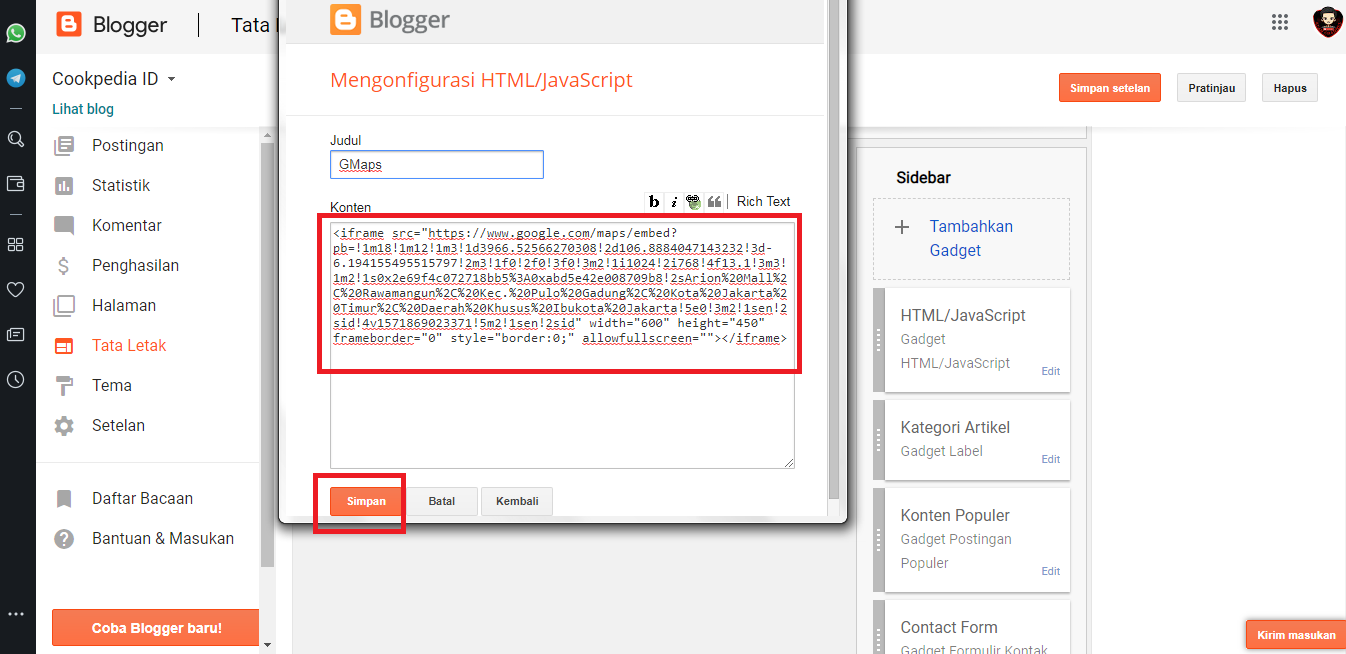This screenshot has width=1346, height=654.
Task: Click the Lihat blog link
Action: pyautogui.click(x=83, y=109)
